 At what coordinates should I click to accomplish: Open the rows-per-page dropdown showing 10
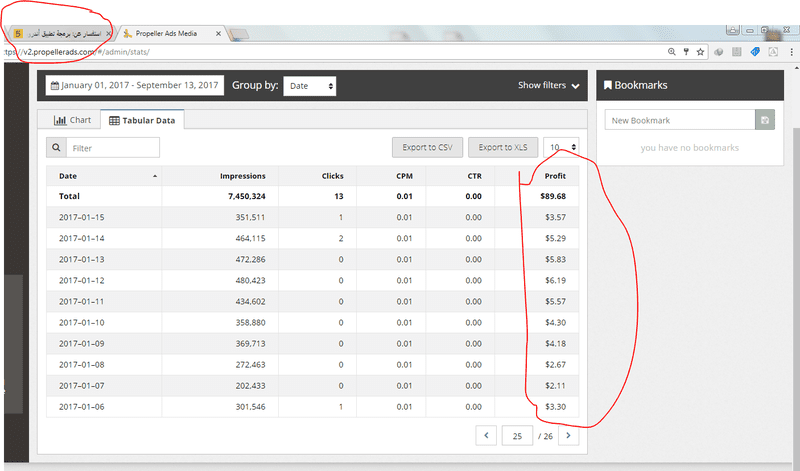(x=561, y=148)
